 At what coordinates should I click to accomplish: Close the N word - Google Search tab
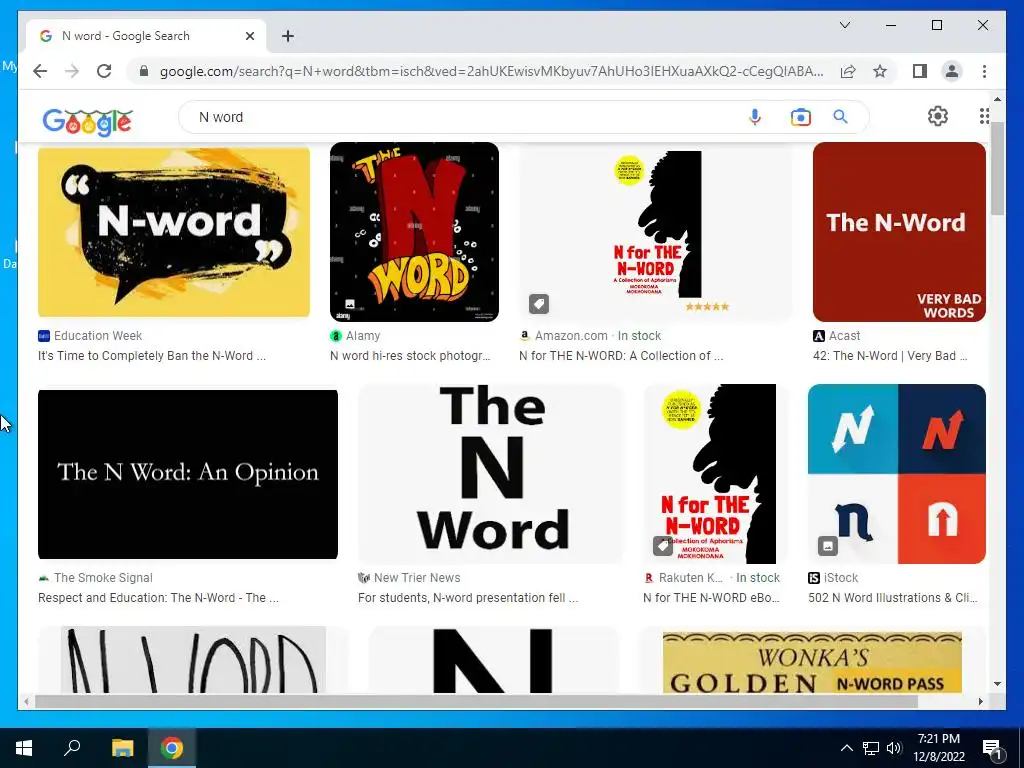coord(249,36)
